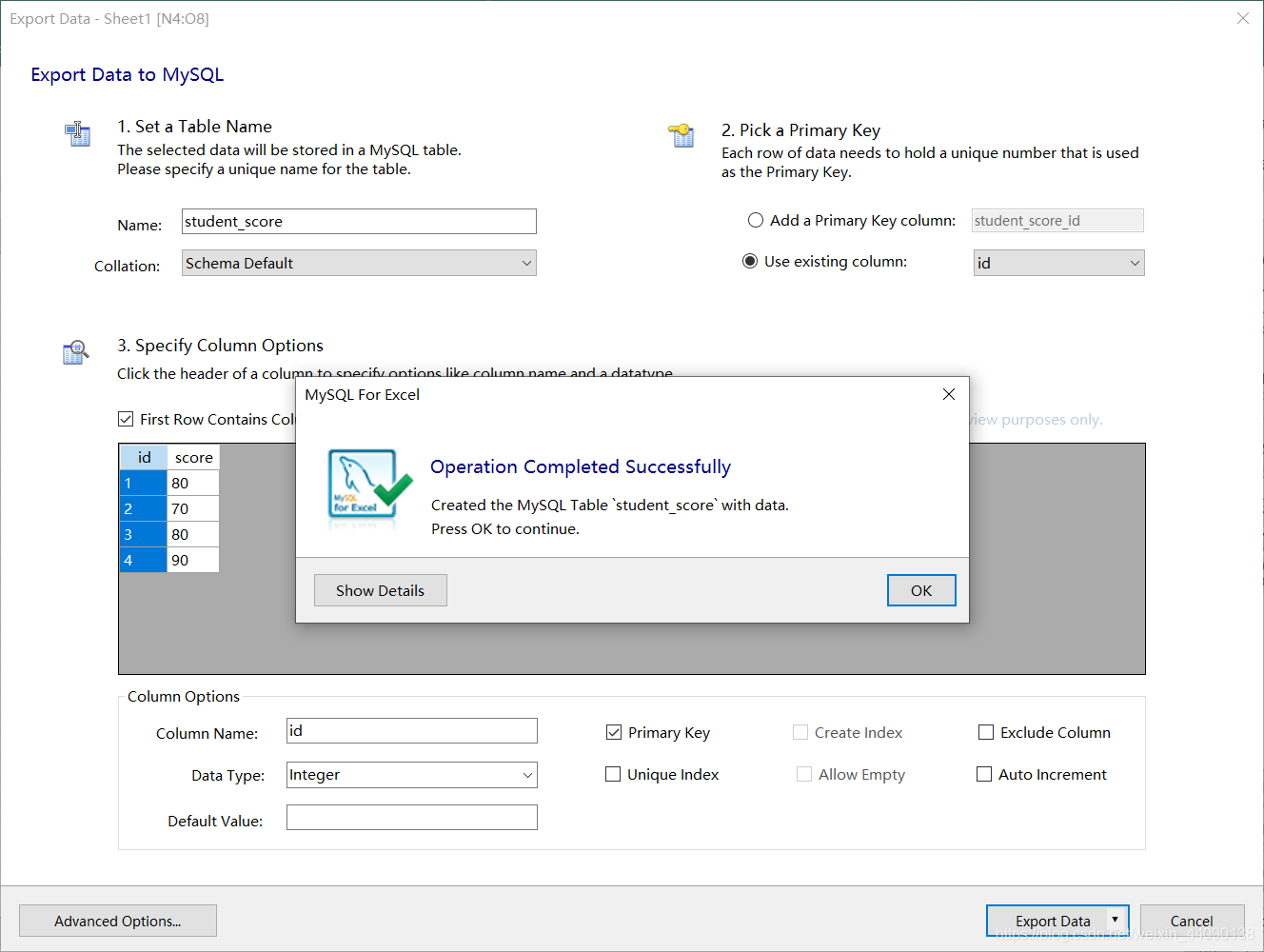Screen dimensions: 1264x952
Task: Enable the Unique Index checkbox
Action: (613, 774)
